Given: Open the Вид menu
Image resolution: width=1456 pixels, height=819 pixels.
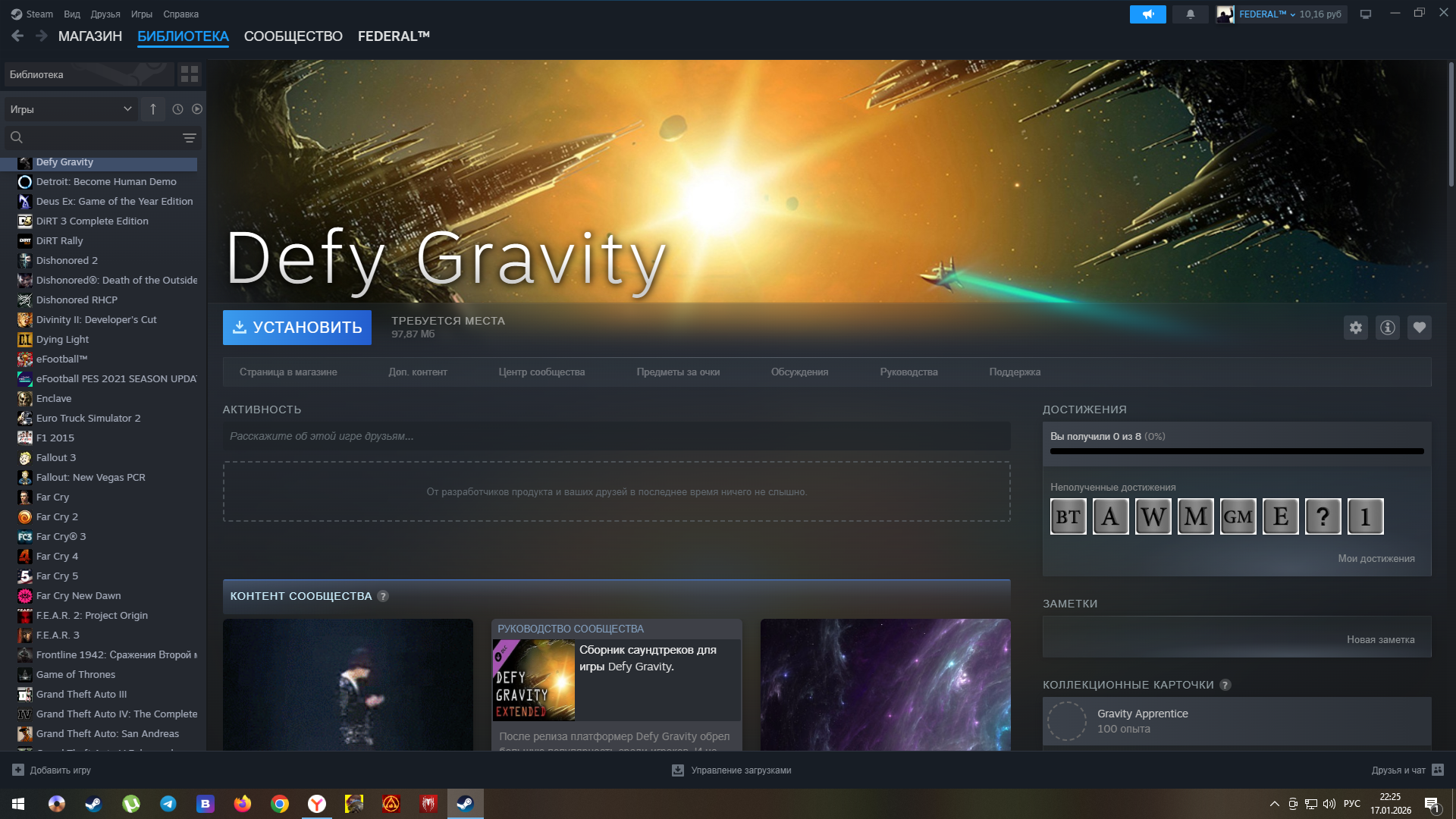Looking at the screenshot, I should [x=72, y=14].
